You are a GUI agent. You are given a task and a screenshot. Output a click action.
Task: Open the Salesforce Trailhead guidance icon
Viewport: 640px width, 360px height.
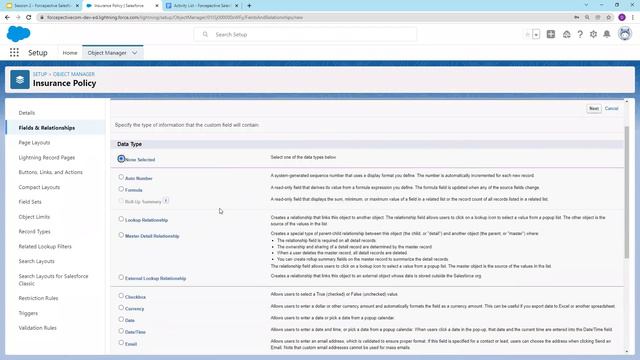point(567,35)
